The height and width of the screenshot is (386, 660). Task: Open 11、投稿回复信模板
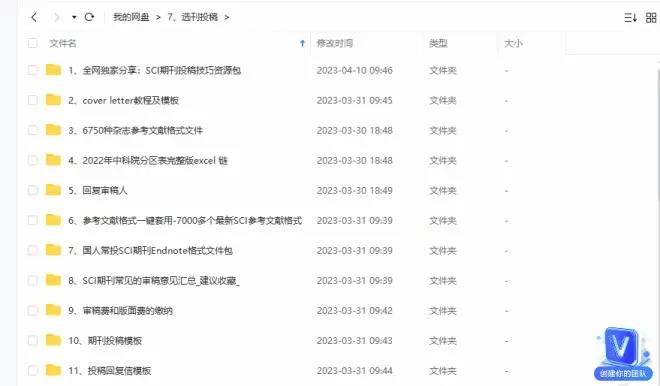point(109,371)
